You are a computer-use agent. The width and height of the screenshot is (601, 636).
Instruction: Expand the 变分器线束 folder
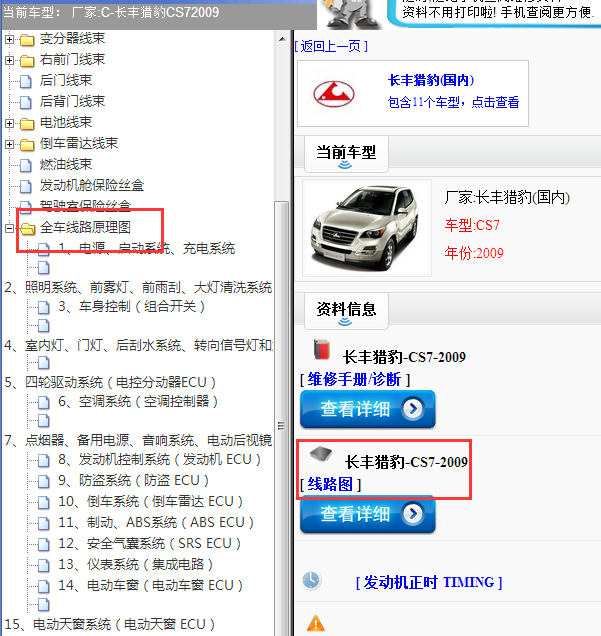tap(9, 39)
